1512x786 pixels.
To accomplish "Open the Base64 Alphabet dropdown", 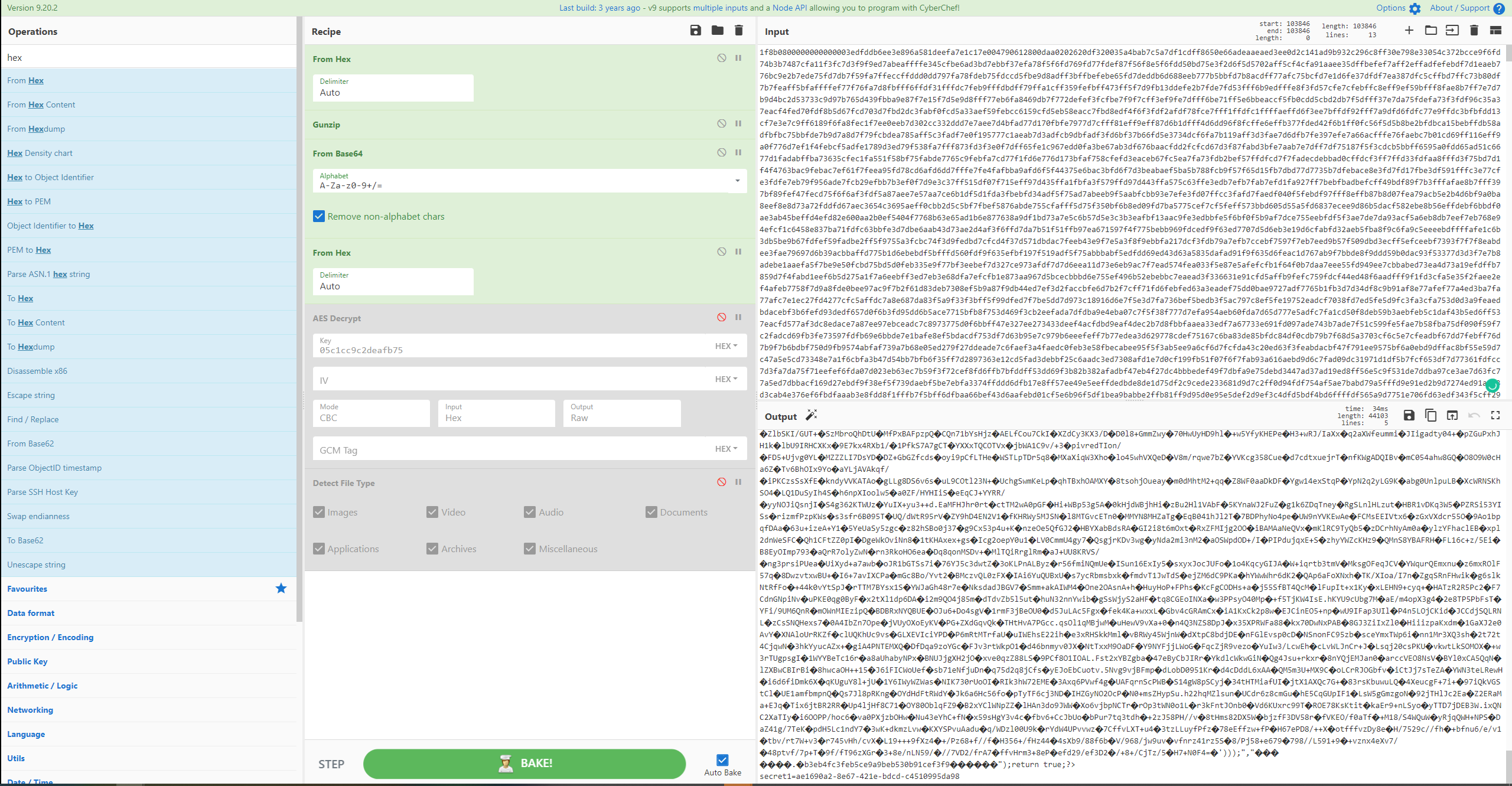I will 737,181.
